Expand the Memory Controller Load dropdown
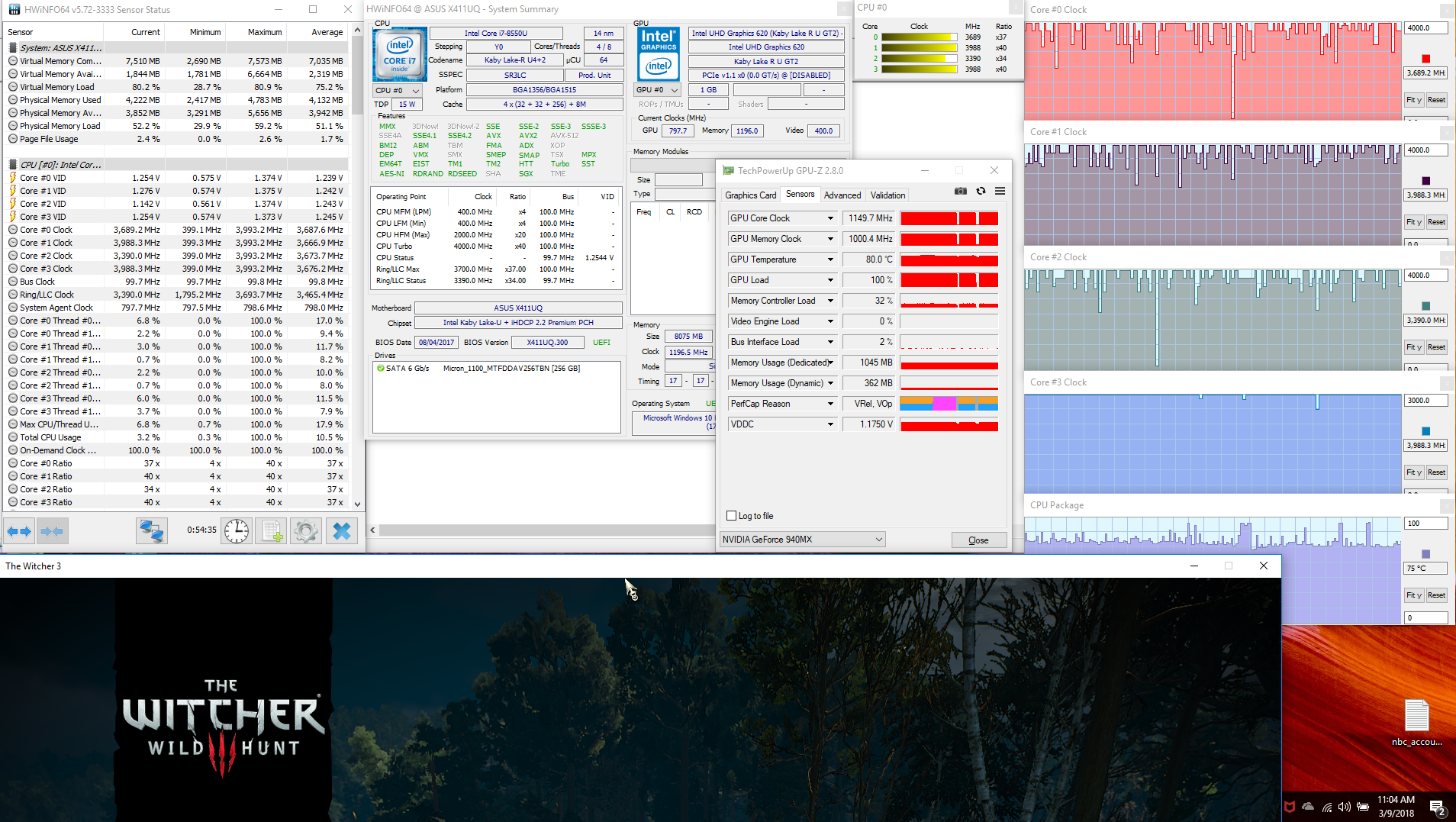 tap(830, 301)
